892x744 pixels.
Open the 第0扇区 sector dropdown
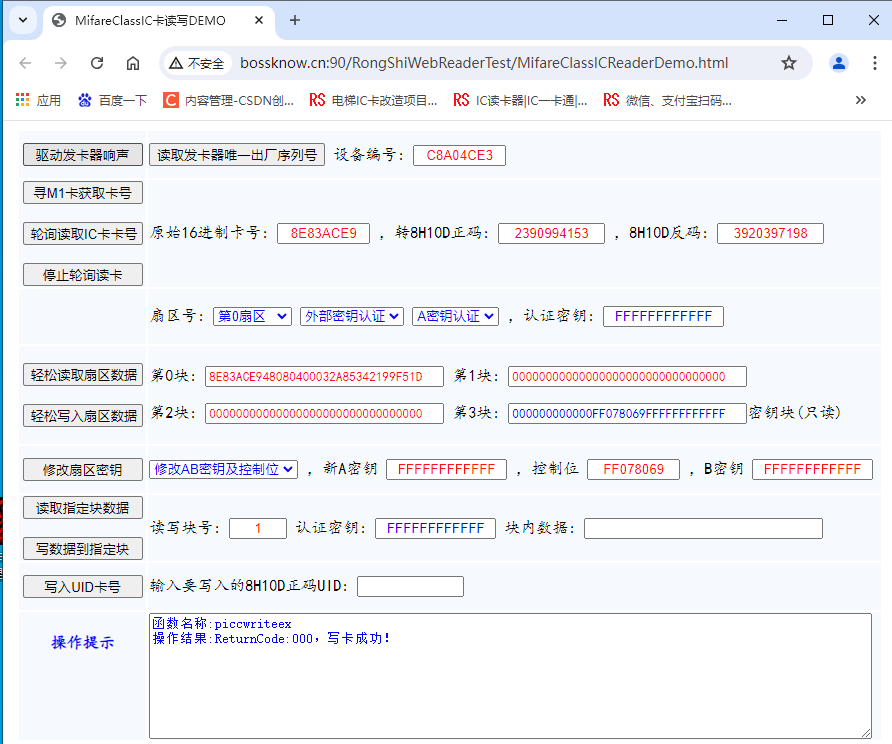pyautogui.click(x=252, y=316)
